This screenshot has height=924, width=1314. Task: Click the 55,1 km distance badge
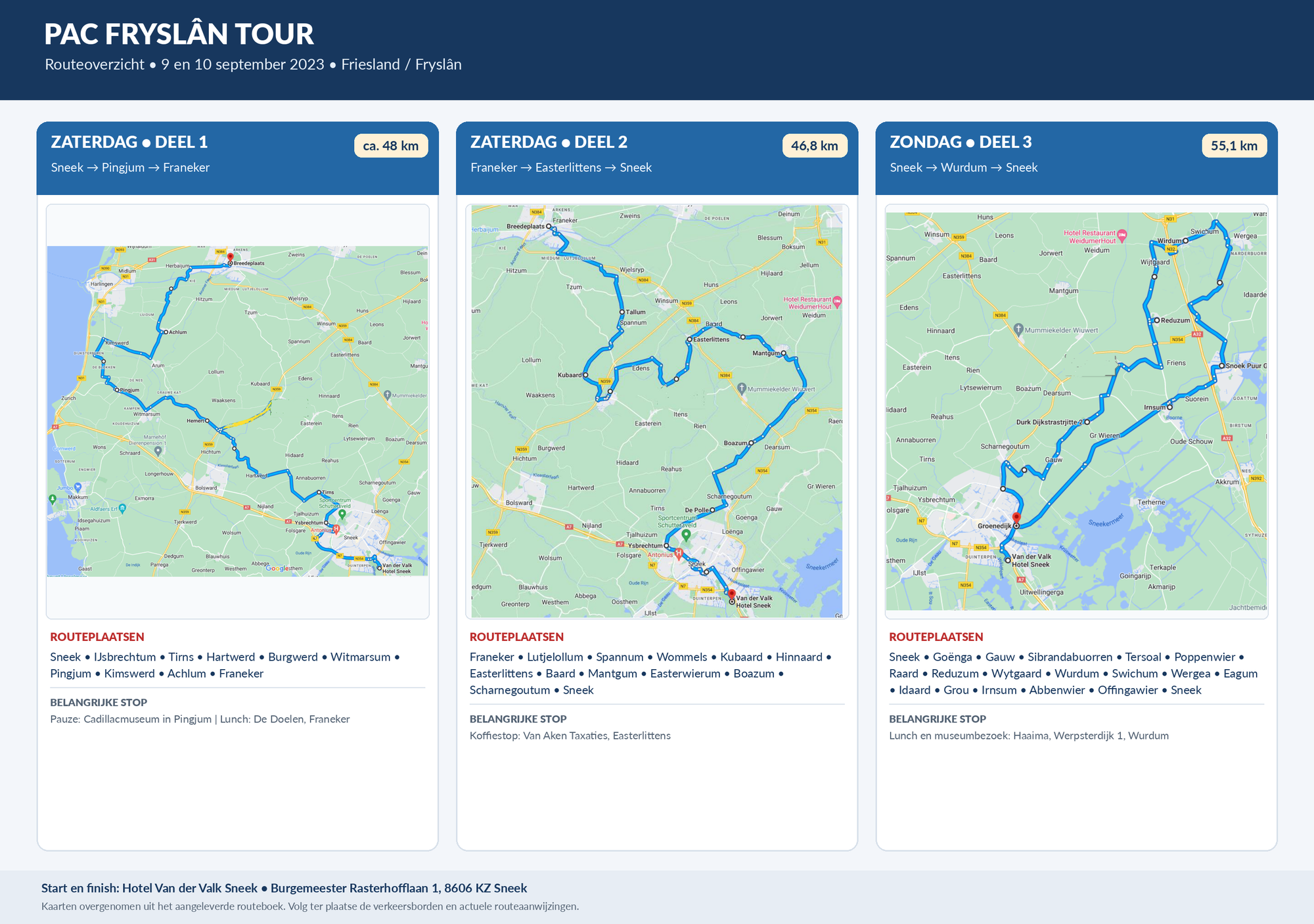[1235, 146]
